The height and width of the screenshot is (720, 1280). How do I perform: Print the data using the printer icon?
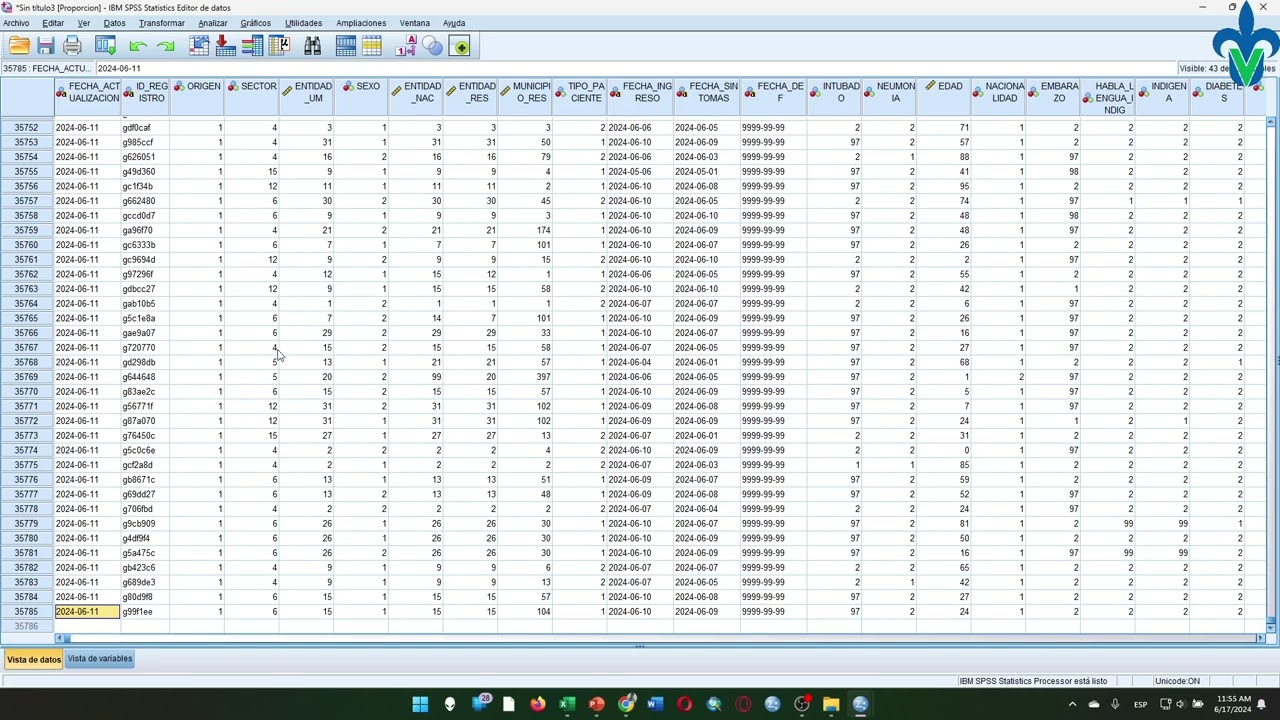[72, 46]
